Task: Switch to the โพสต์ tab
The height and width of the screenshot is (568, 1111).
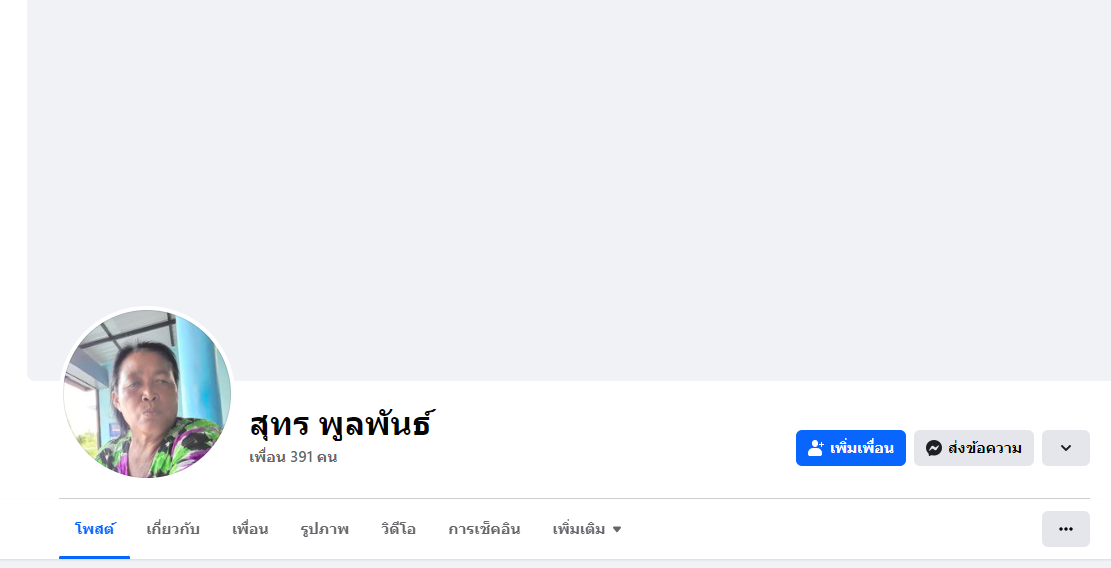Action: [x=95, y=529]
